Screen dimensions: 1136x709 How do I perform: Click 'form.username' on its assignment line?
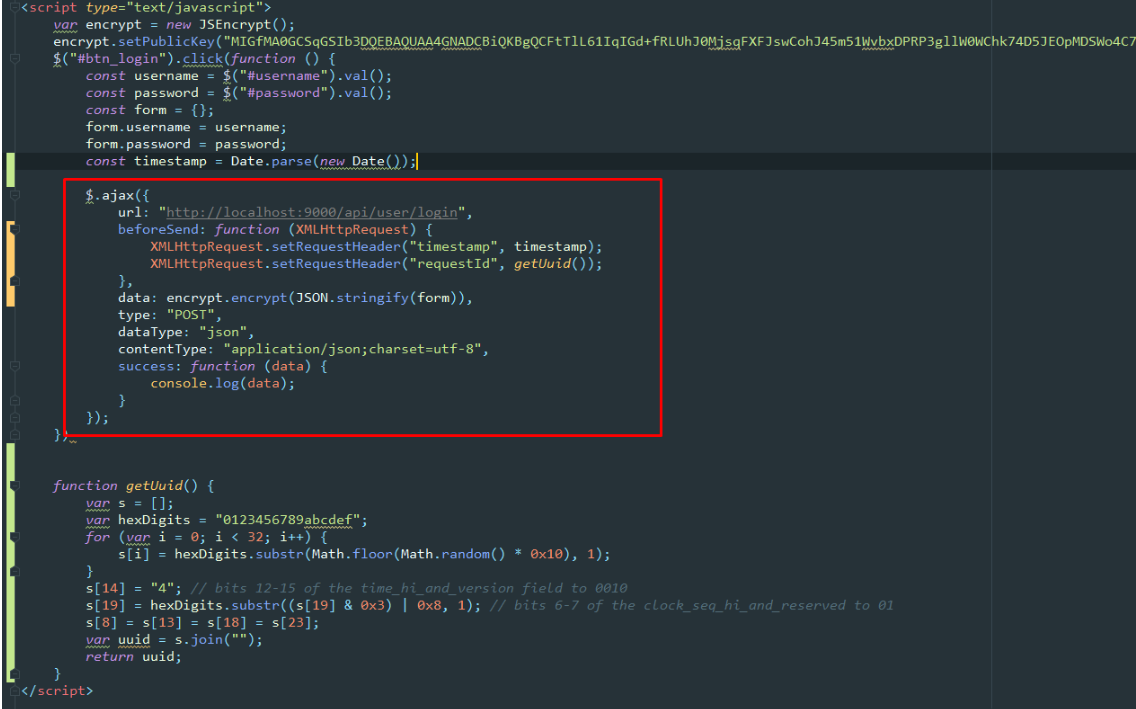pyautogui.click(x=138, y=127)
